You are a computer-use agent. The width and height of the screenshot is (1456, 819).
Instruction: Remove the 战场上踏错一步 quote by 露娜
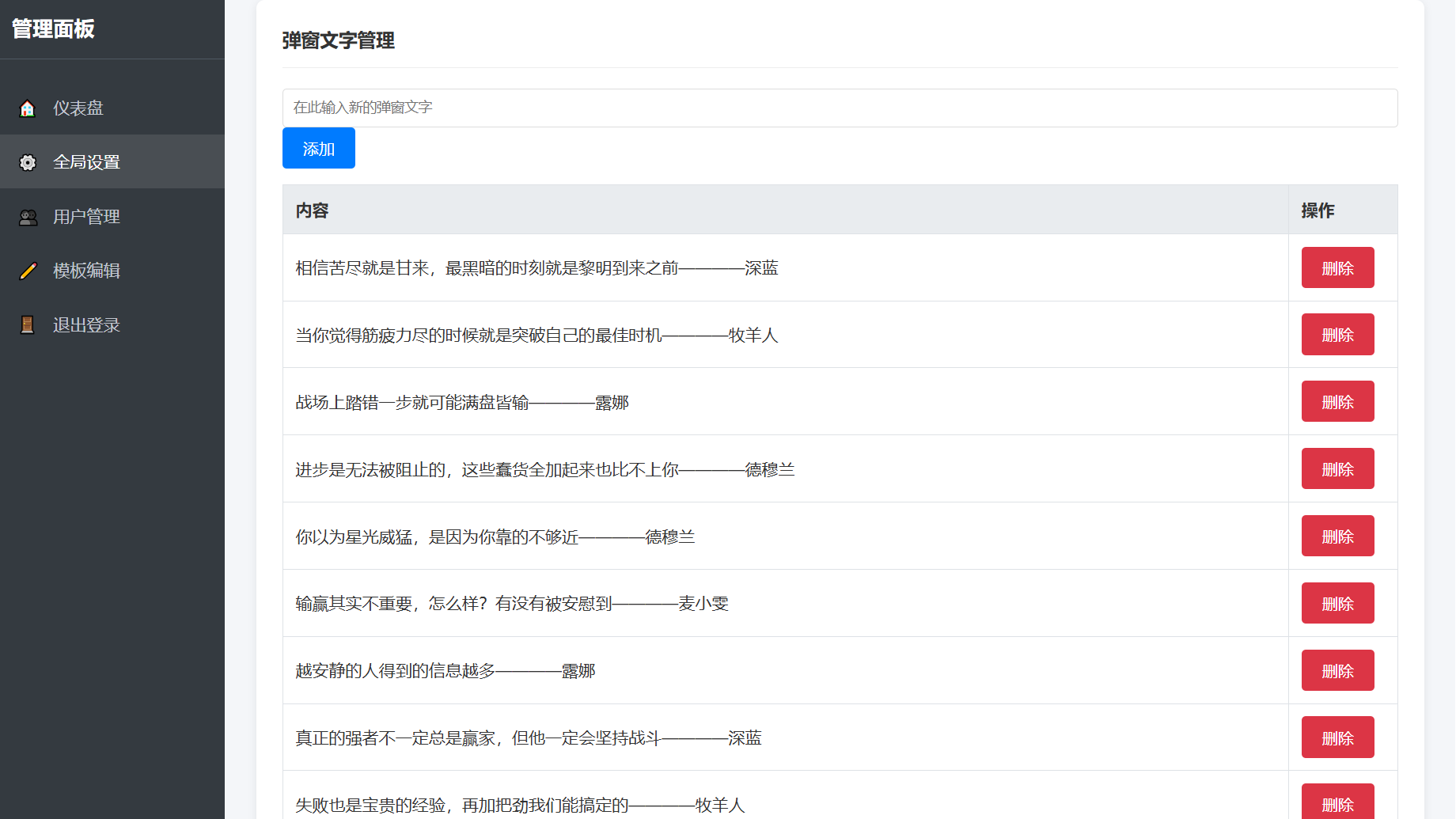tap(1337, 402)
